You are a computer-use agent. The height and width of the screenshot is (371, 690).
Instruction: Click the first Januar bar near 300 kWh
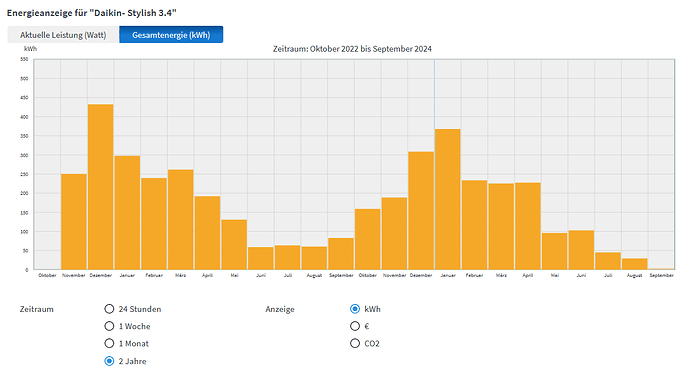click(x=128, y=213)
